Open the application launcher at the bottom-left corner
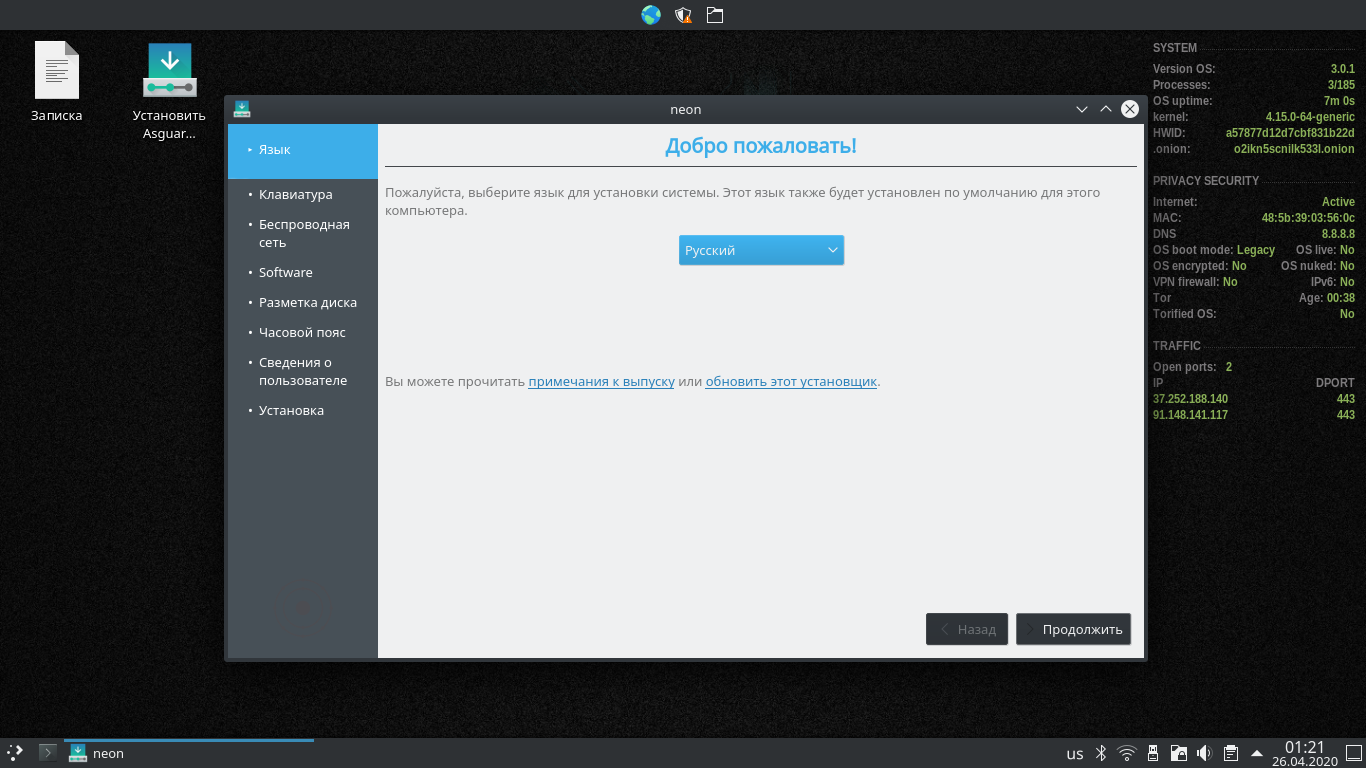The width and height of the screenshot is (1366, 768). coord(15,753)
